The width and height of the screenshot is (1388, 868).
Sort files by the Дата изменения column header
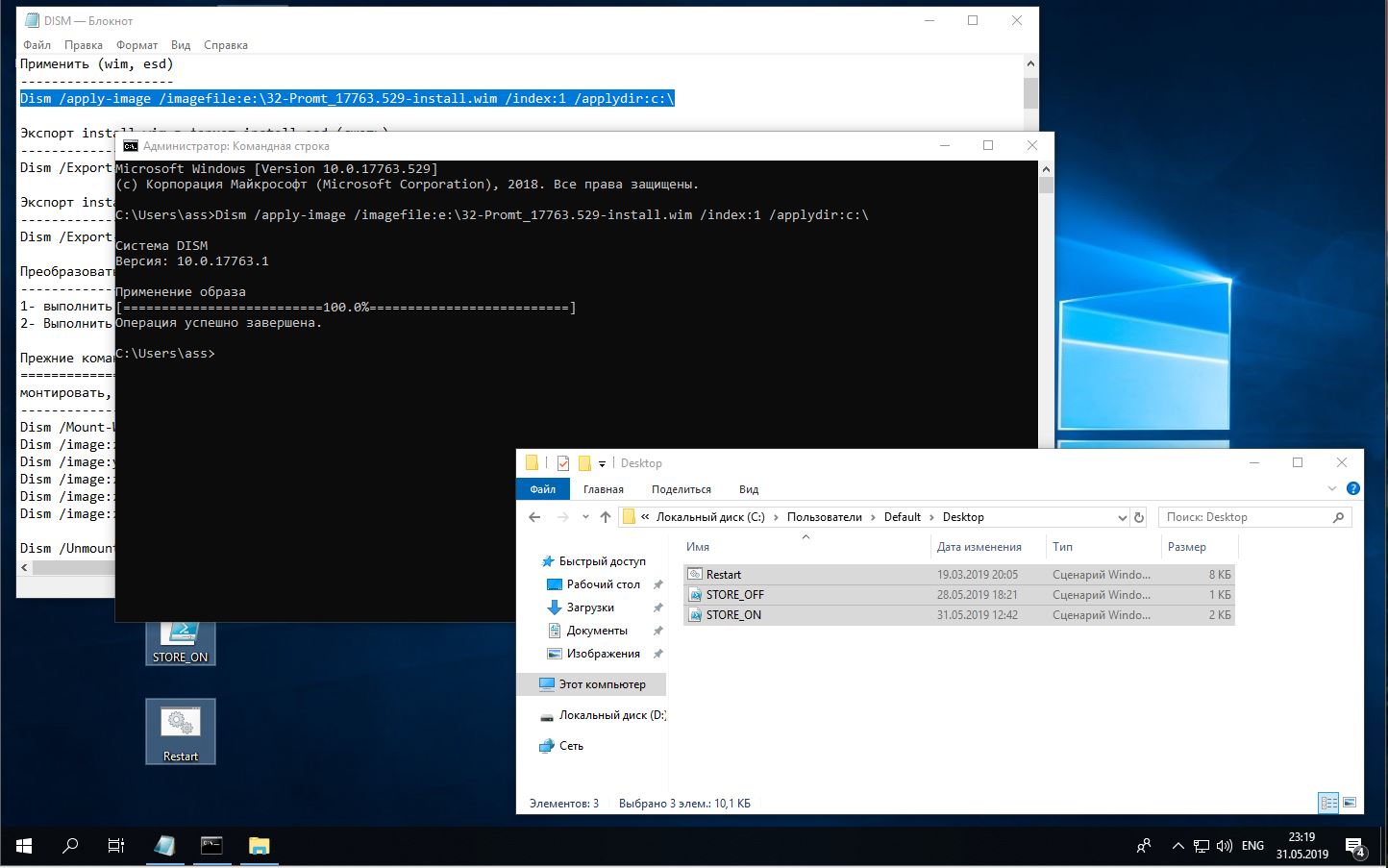point(979,547)
